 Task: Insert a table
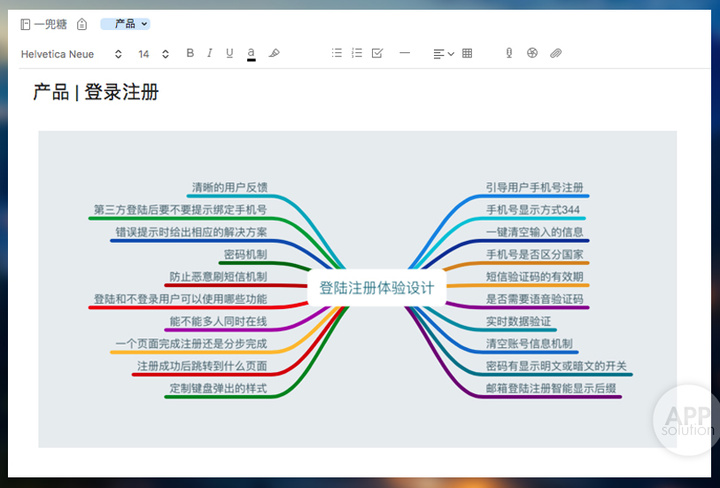[x=467, y=53]
